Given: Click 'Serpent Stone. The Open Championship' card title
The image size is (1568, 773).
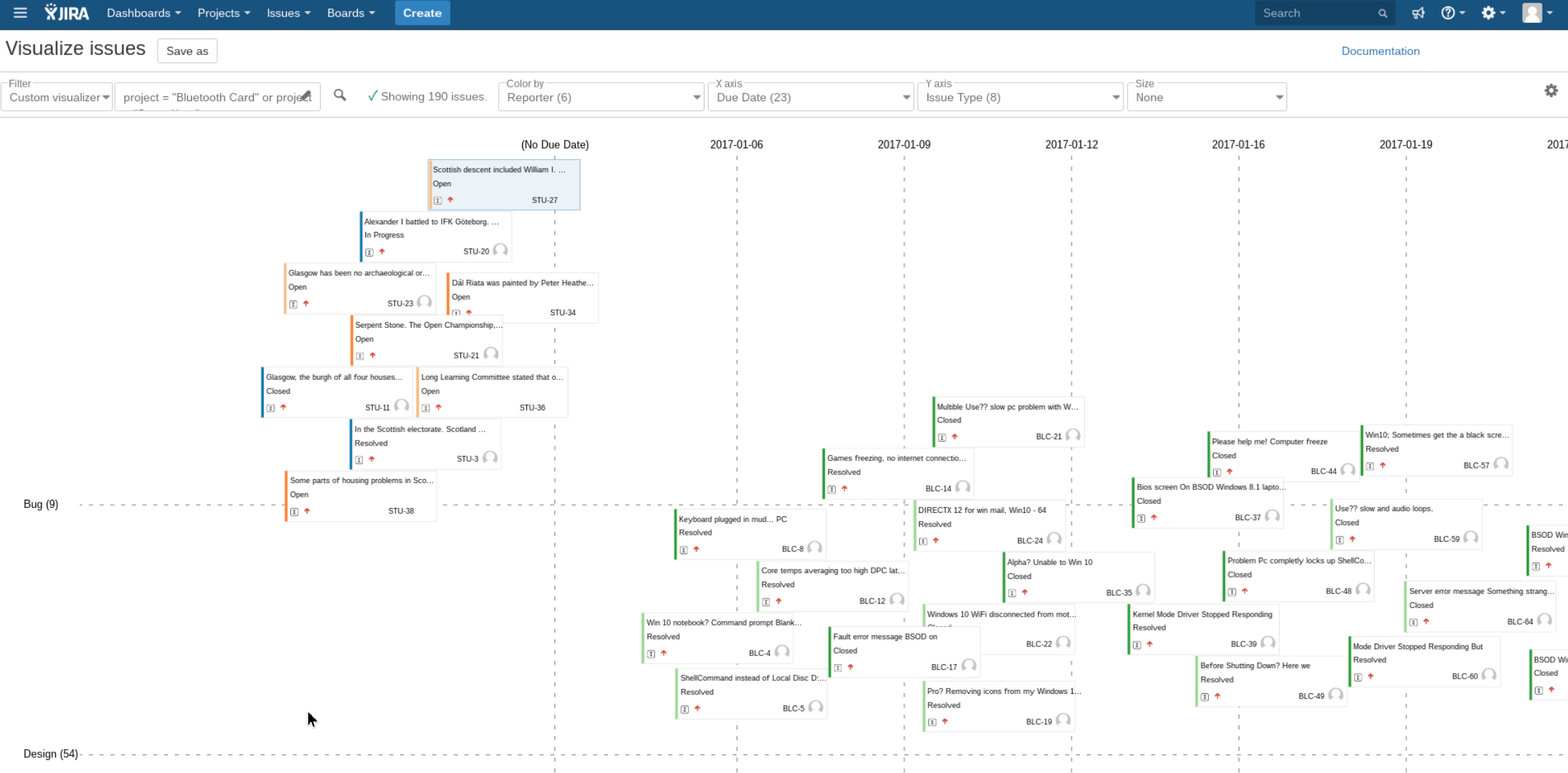Looking at the screenshot, I should tap(429, 325).
